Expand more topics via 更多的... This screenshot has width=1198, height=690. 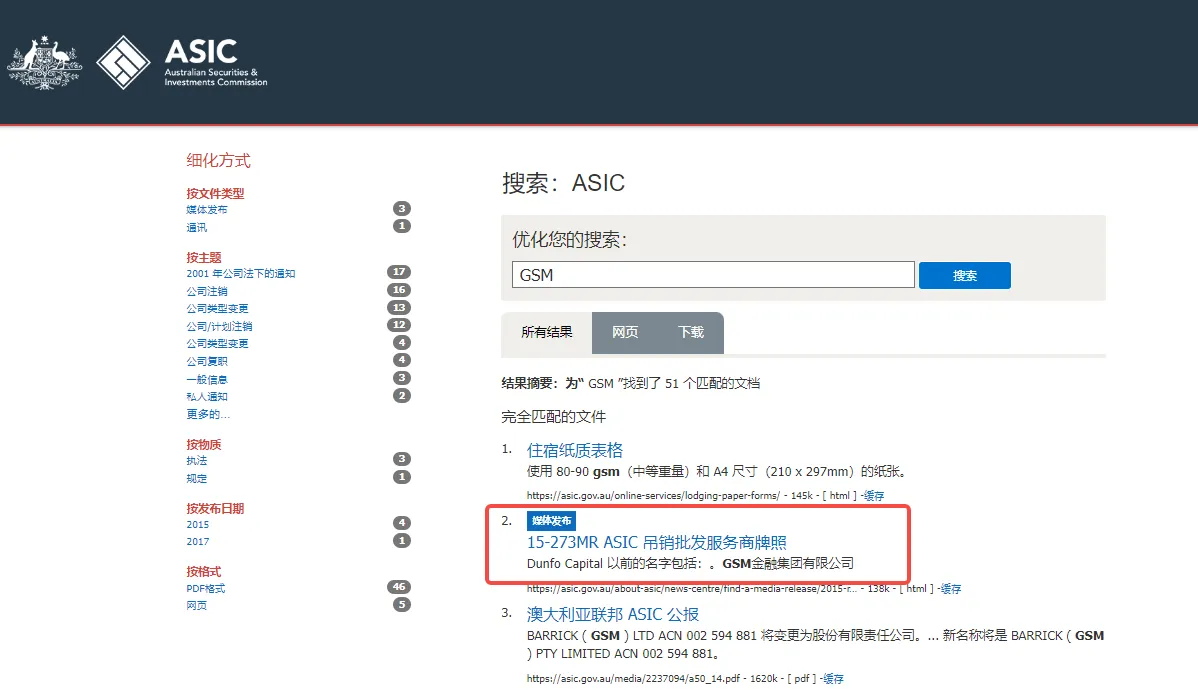coord(208,414)
